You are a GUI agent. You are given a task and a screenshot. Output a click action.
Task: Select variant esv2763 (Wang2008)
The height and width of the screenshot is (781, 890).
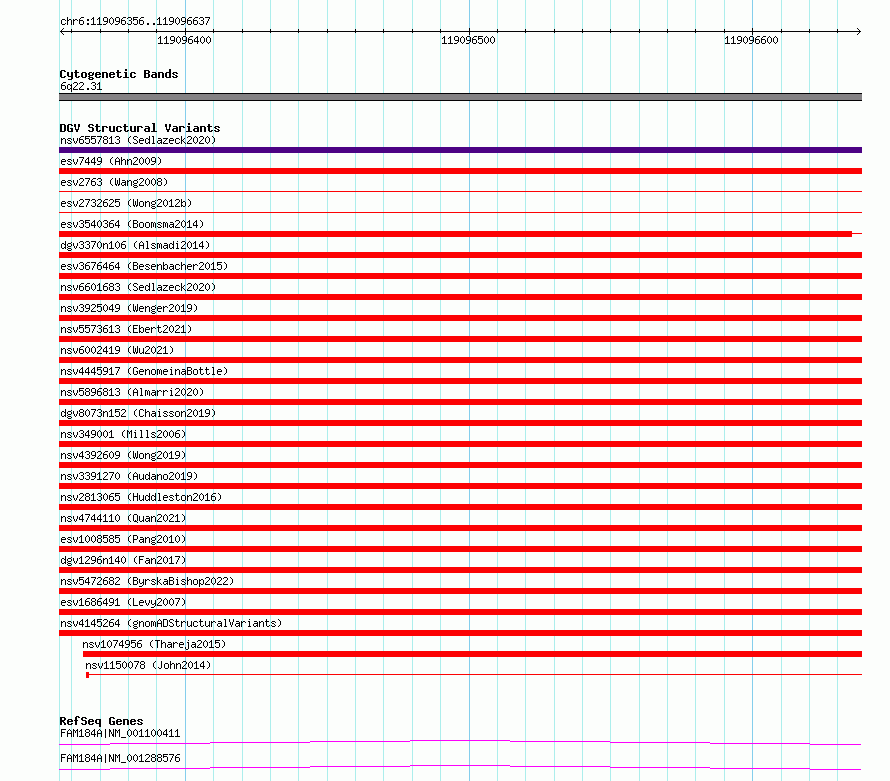coord(114,182)
